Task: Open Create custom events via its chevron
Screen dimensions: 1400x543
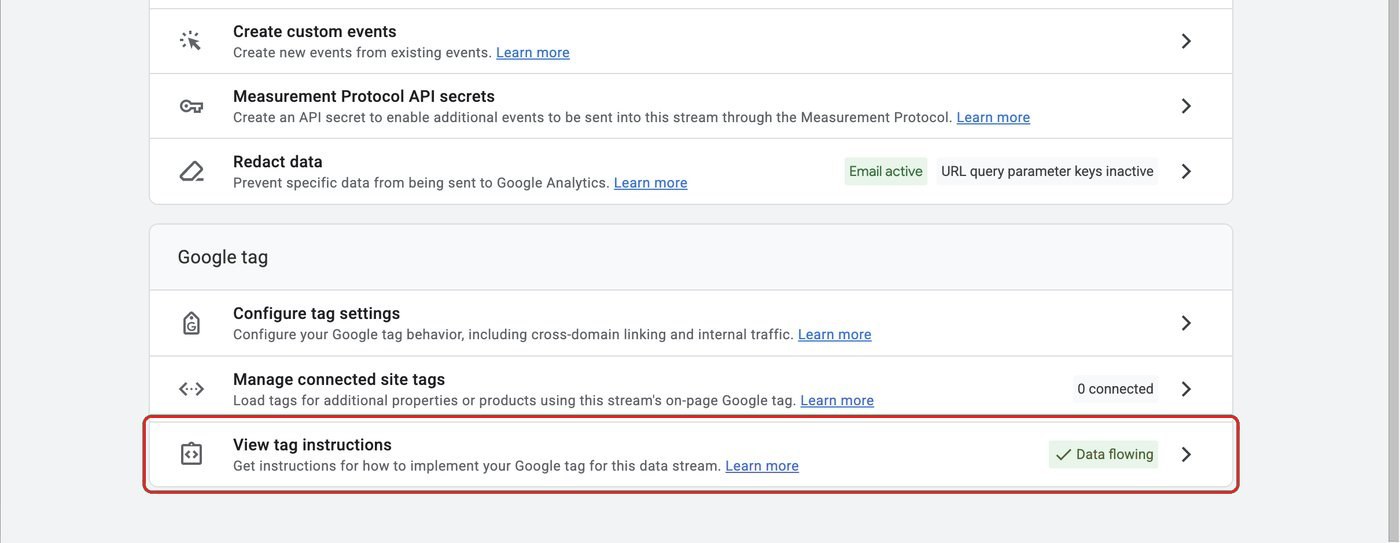Action: click(1186, 41)
